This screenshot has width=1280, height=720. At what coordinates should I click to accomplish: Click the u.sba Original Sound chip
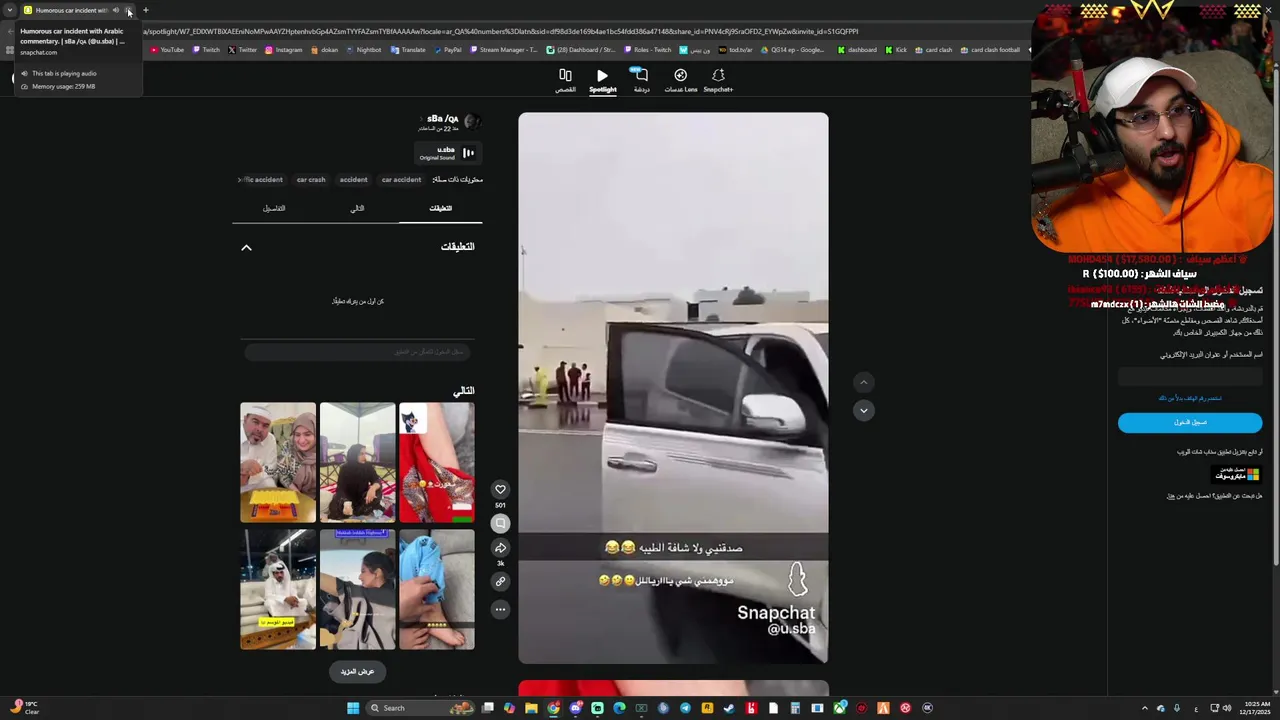[448, 153]
